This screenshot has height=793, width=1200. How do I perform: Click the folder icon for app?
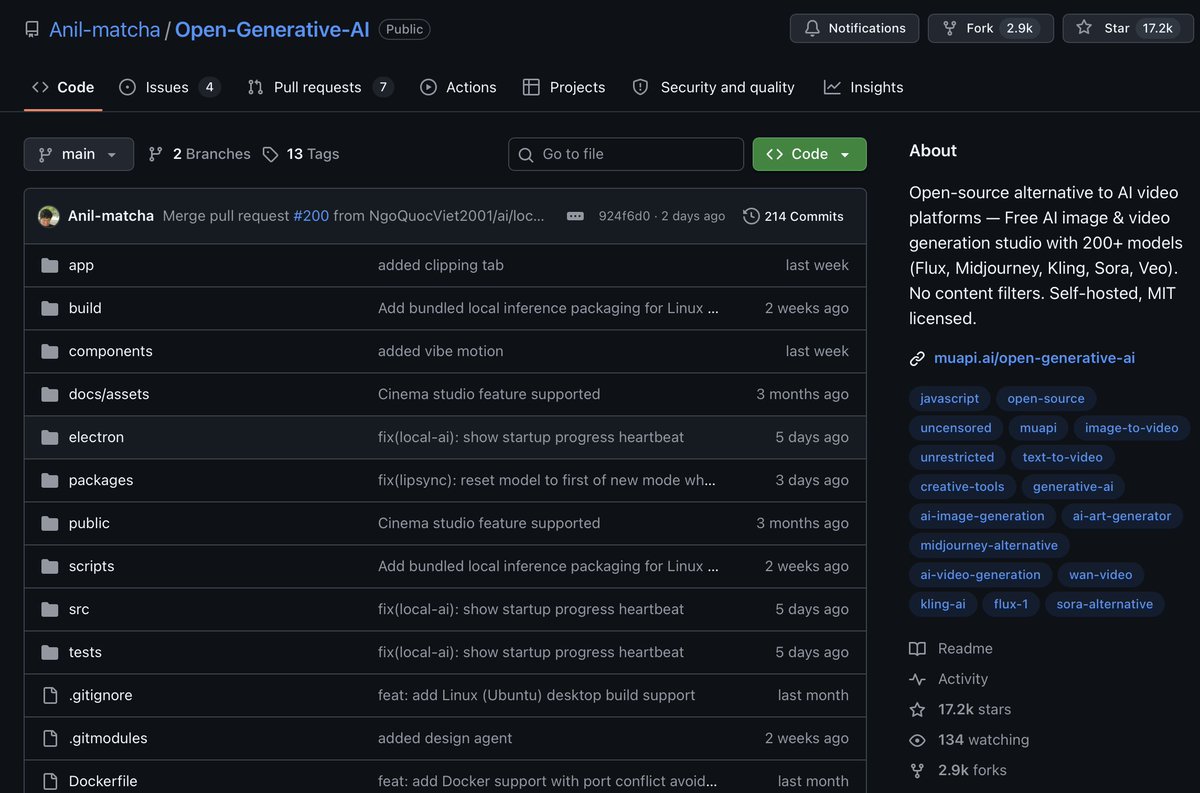coord(50,265)
